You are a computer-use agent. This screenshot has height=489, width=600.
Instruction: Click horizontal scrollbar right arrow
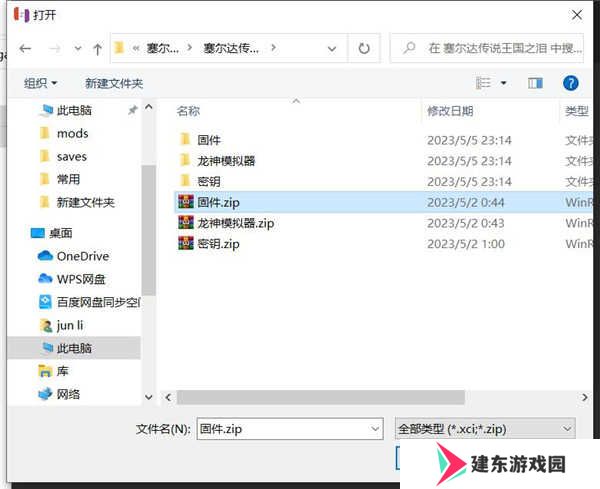(584, 398)
